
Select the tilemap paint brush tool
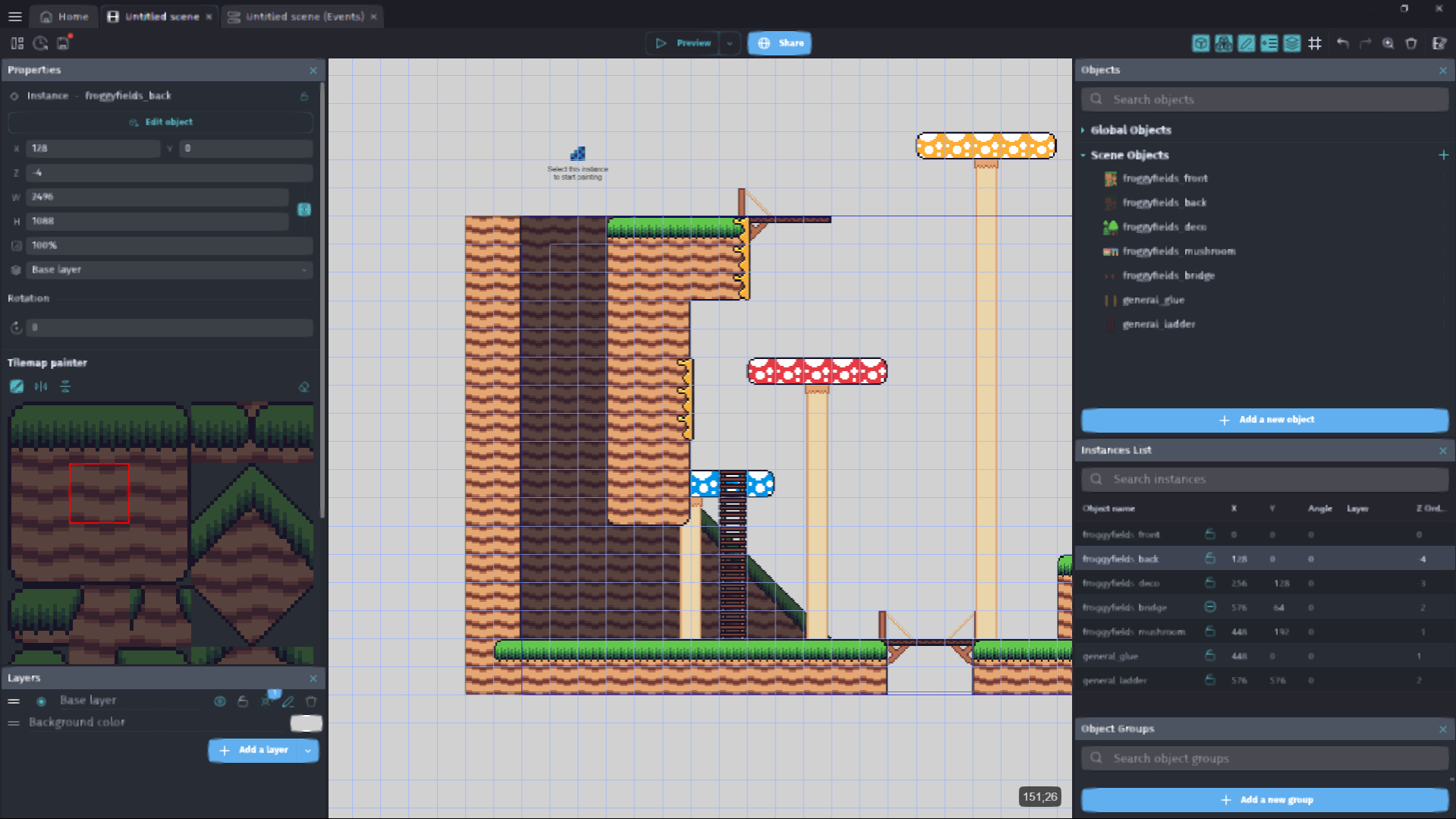(17, 387)
